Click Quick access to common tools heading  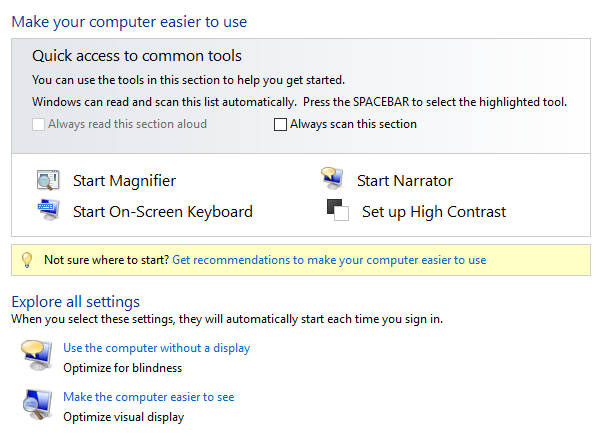click(137, 56)
